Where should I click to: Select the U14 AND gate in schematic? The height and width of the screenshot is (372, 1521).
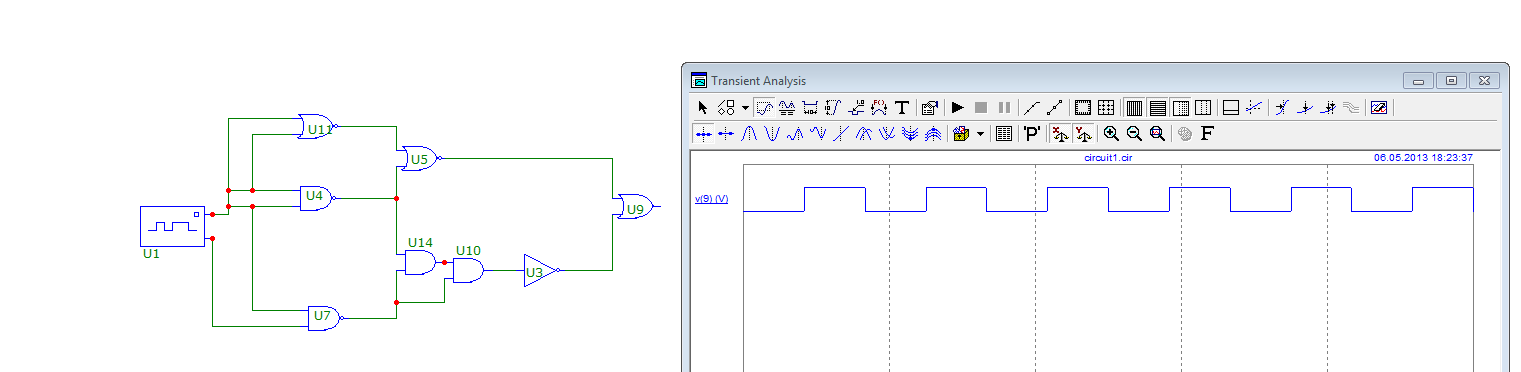[x=420, y=263]
